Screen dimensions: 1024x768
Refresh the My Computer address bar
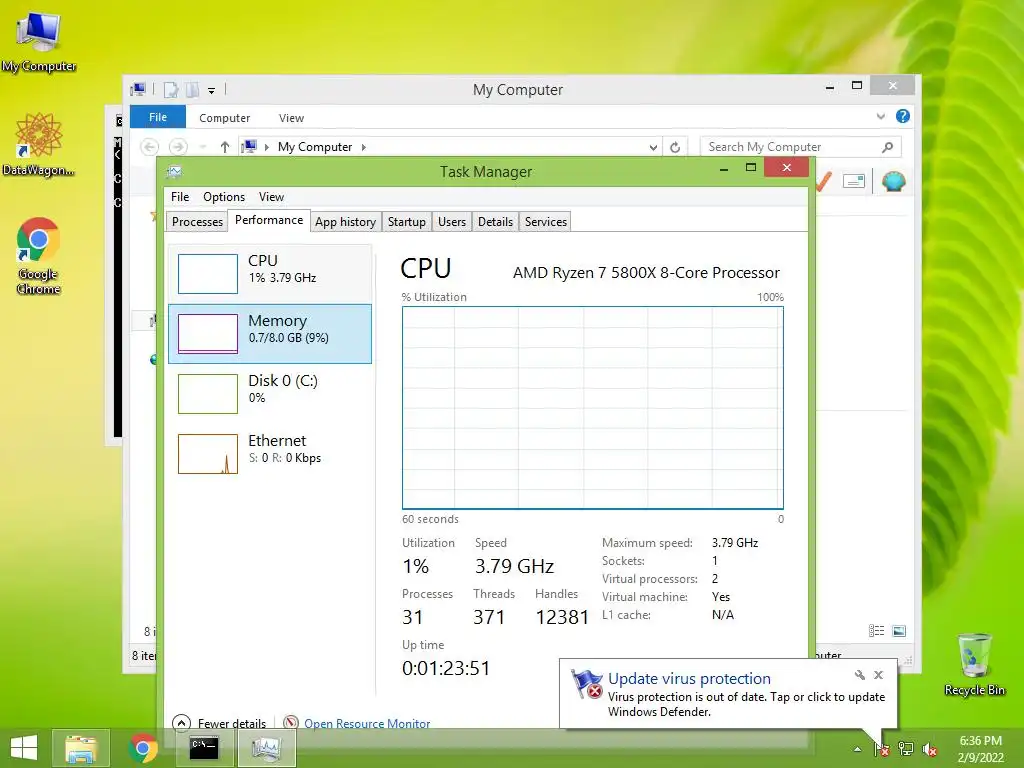pos(675,147)
